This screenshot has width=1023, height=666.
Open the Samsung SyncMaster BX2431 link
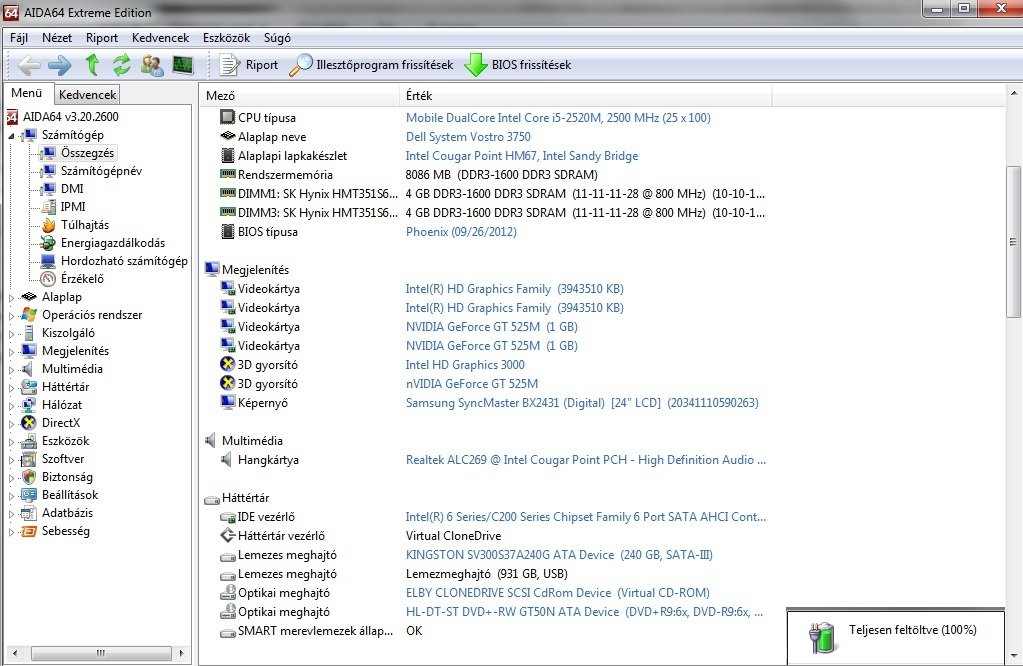tap(582, 402)
